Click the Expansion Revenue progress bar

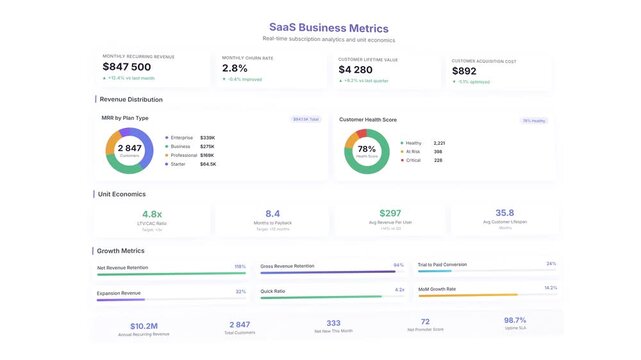pyautogui.click(x=171, y=300)
